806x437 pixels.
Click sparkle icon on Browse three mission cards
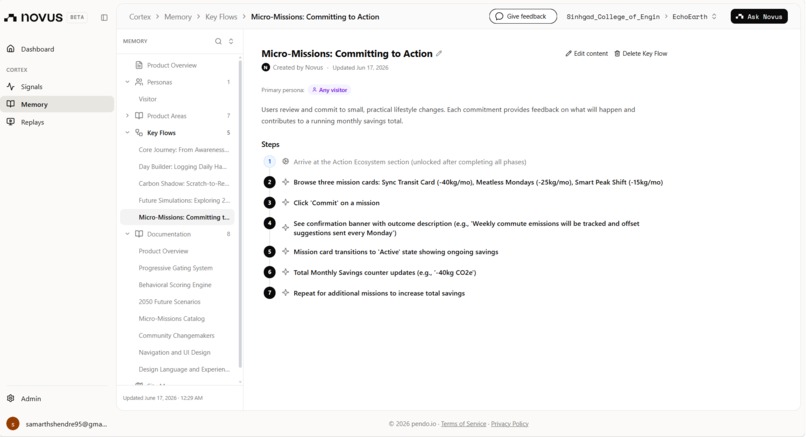285,182
